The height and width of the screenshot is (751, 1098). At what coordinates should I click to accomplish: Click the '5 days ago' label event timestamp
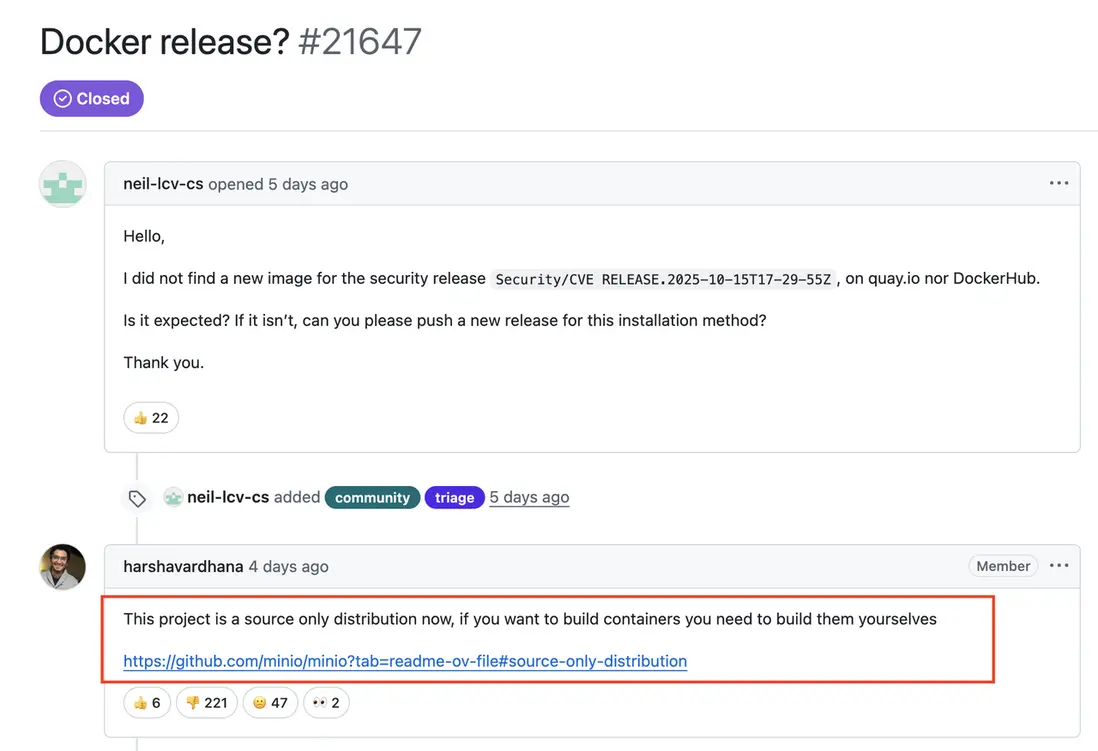(529, 497)
